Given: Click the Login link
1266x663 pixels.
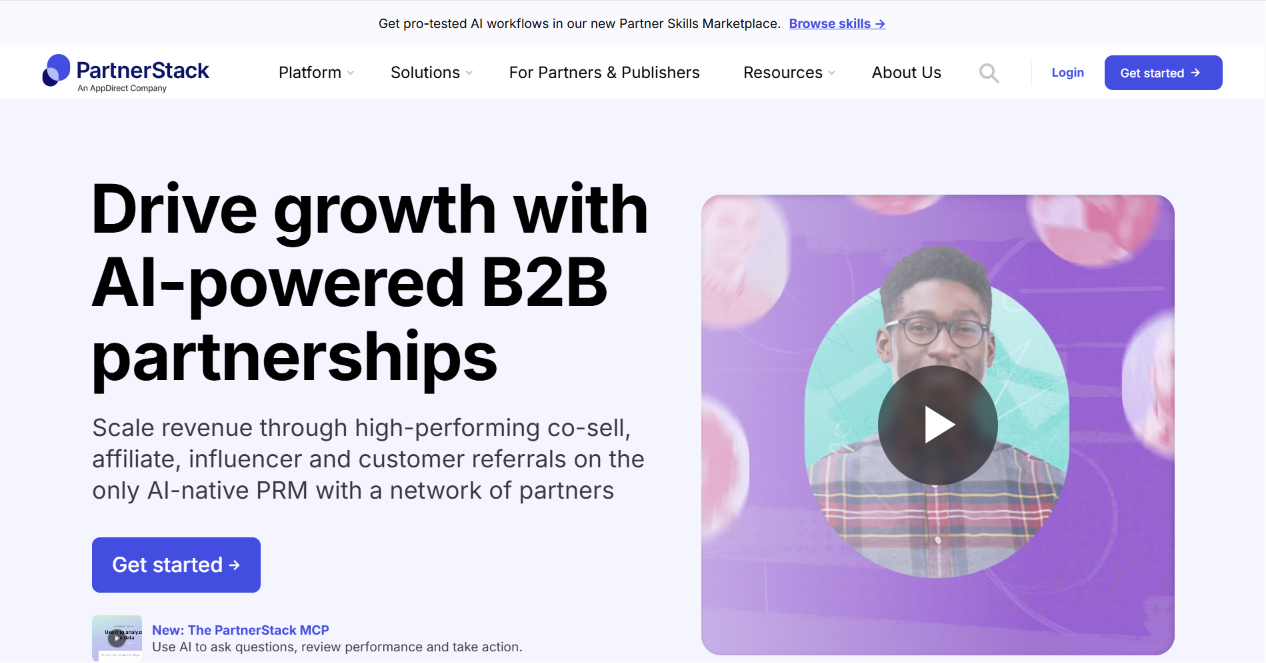Looking at the screenshot, I should [1068, 73].
